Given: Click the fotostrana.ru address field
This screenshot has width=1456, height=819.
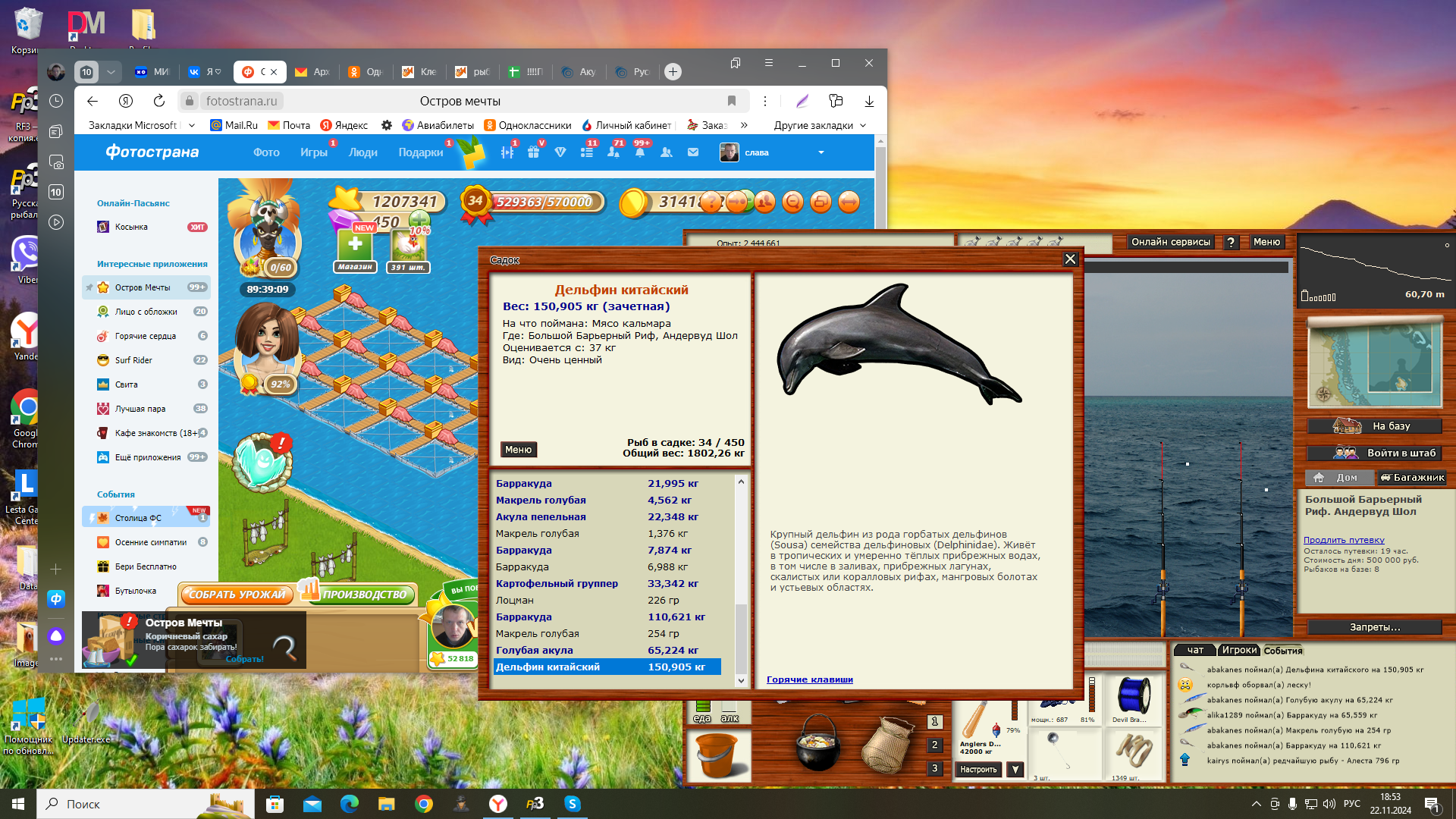Looking at the screenshot, I should click(242, 101).
